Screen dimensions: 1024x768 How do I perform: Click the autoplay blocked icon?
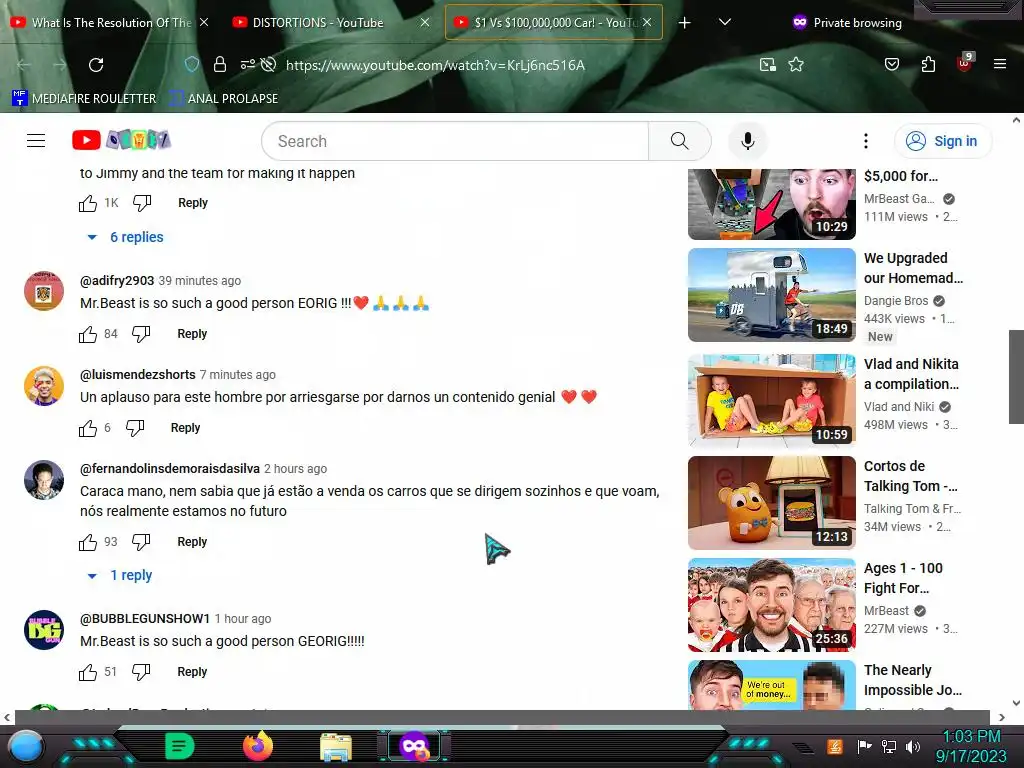(268, 64)
